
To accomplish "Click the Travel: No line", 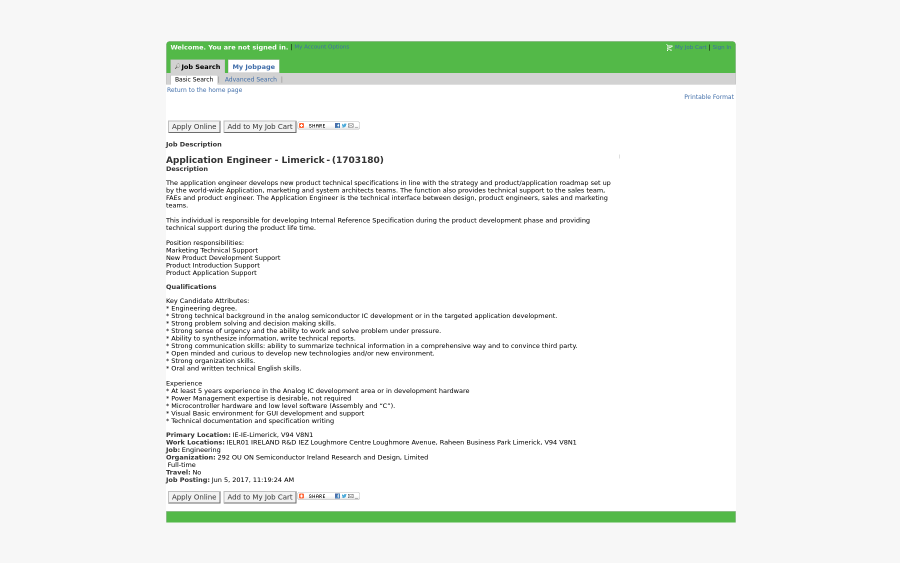I will [184, 472].
